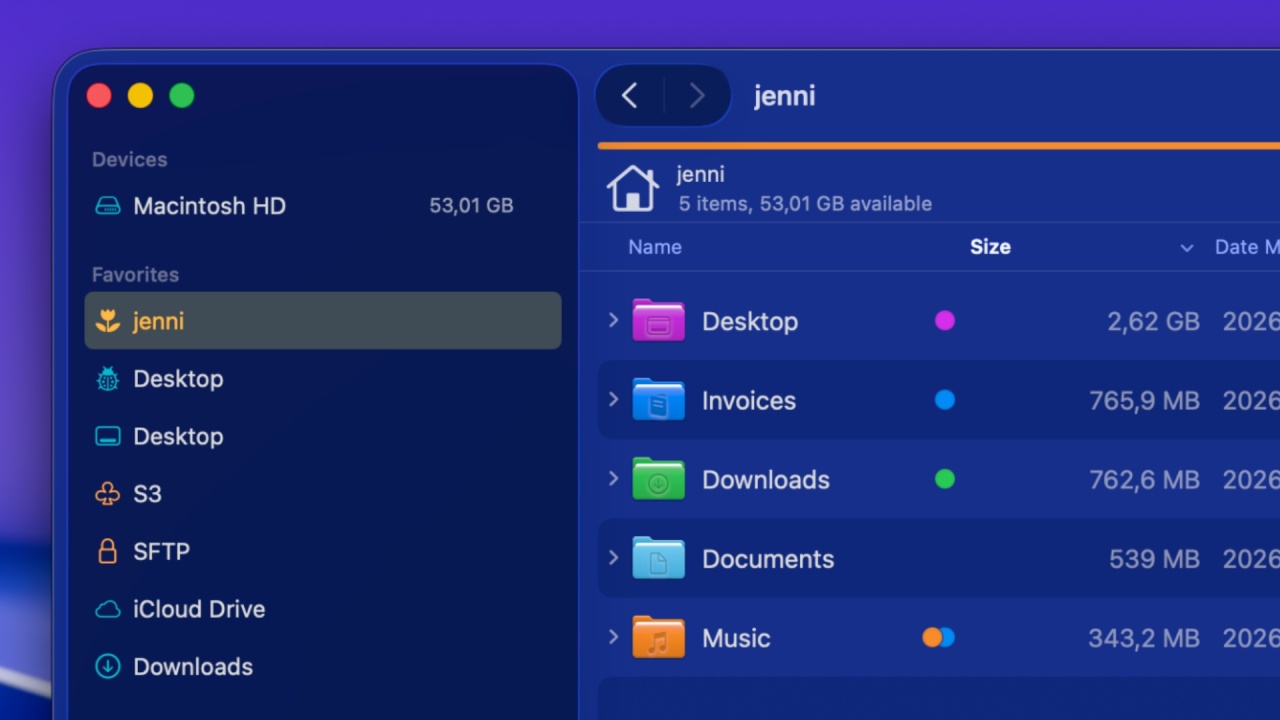Viewport: 1280px width, 720px height.
Task: Click the orange and blue tag dots on Music
Action: (x=939, y=637)
